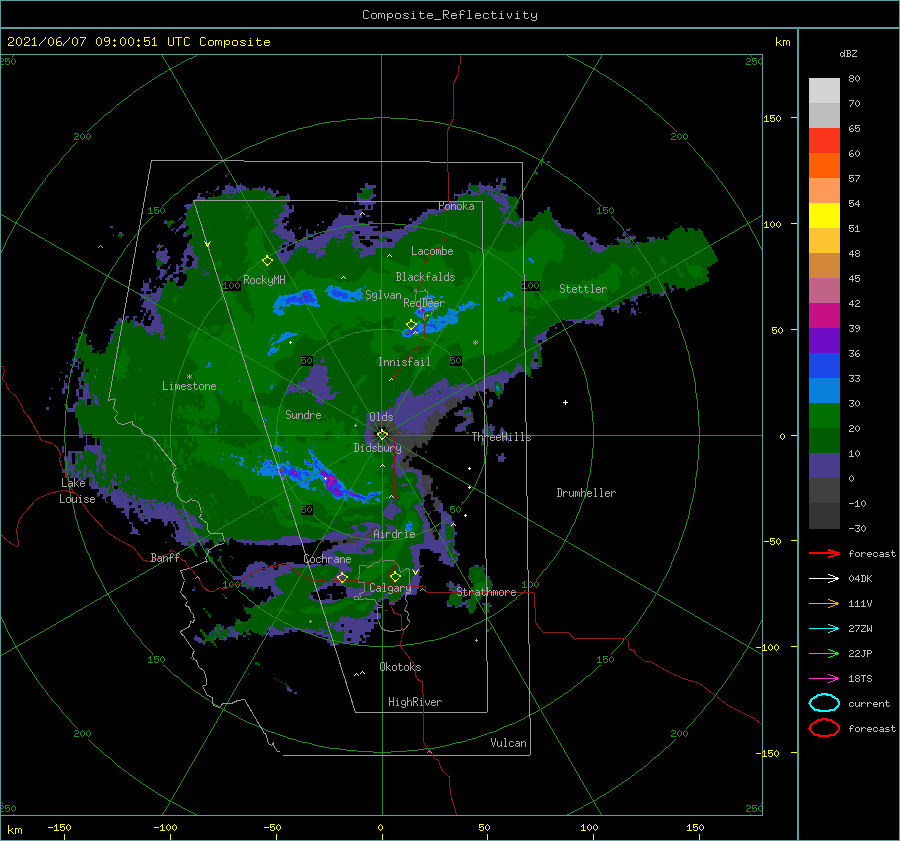Click the Didsbury label
Screen dimensions: 900x841
point(378,448)
